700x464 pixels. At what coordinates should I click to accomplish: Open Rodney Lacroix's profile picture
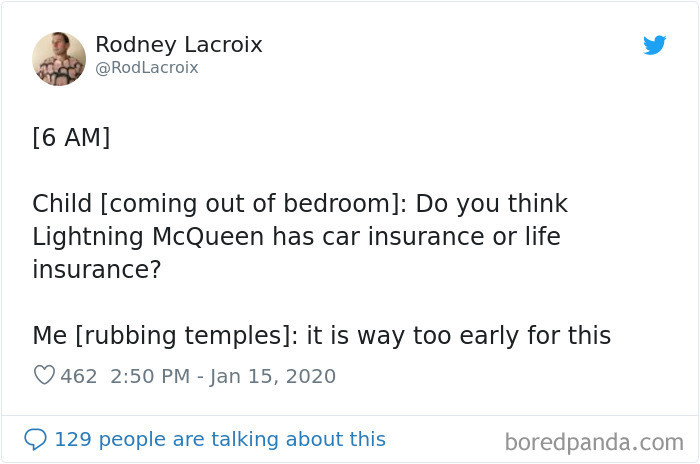pyautogui.click(x=59, y=58)
